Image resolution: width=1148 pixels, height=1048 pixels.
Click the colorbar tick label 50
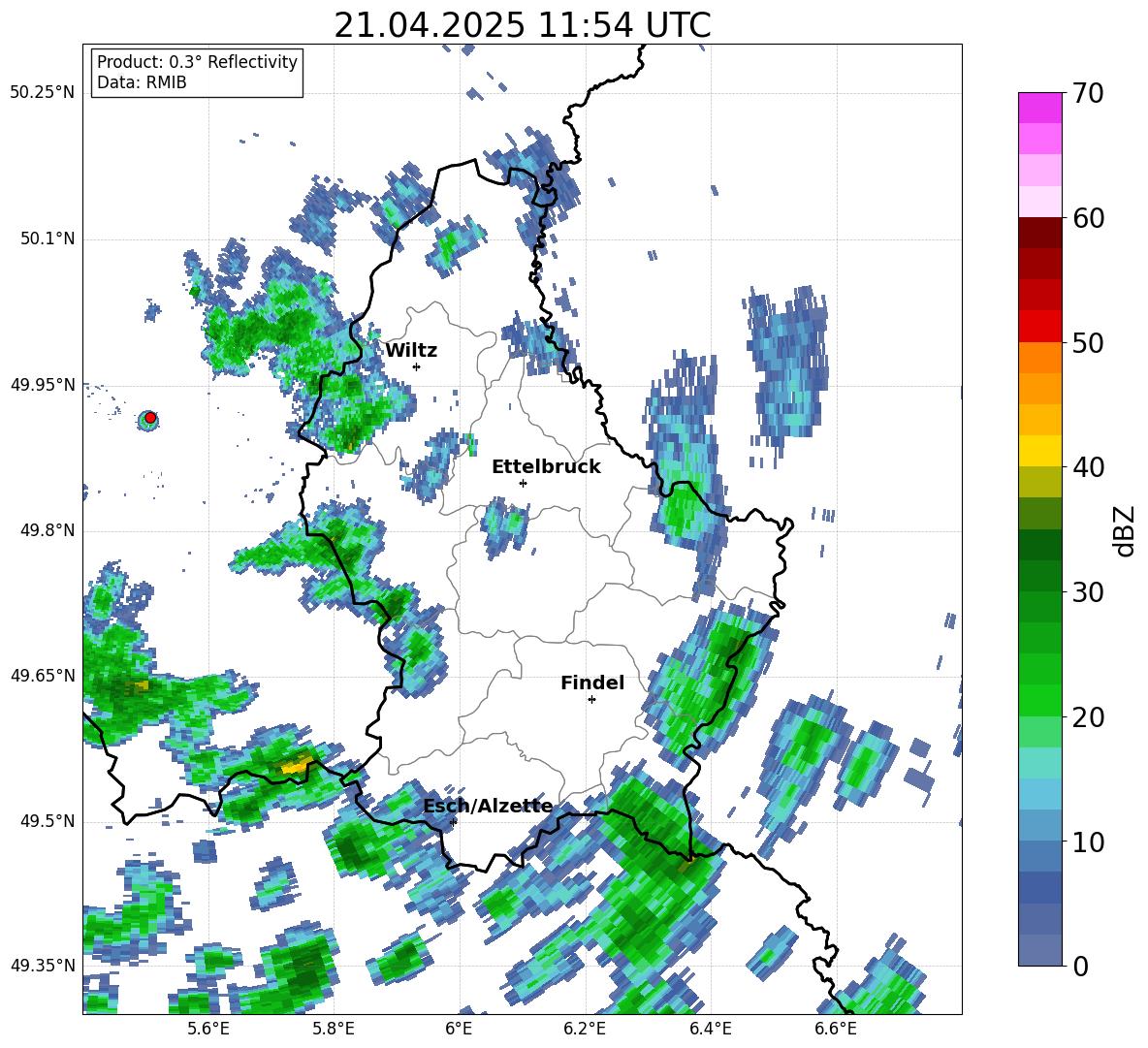[x=1089, y=343]
